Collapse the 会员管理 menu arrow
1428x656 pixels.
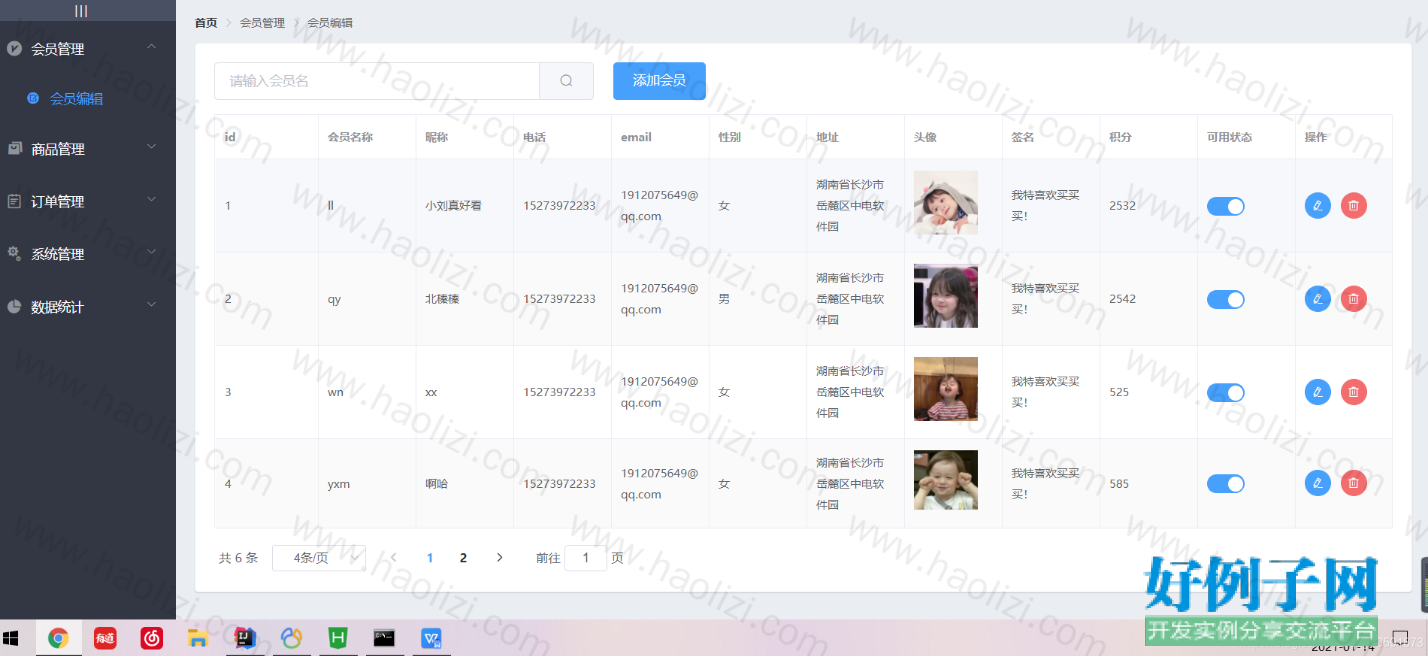tap(151, 47)
